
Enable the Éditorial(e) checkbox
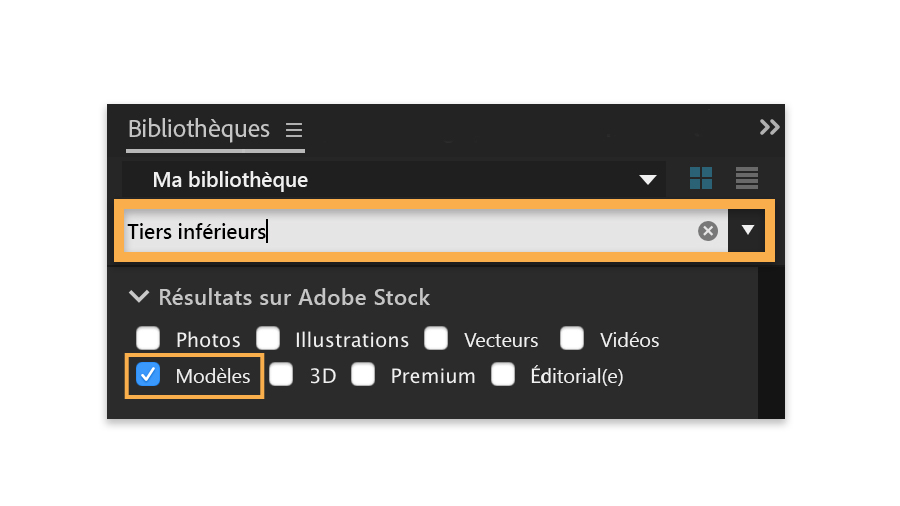coord(503,375)
